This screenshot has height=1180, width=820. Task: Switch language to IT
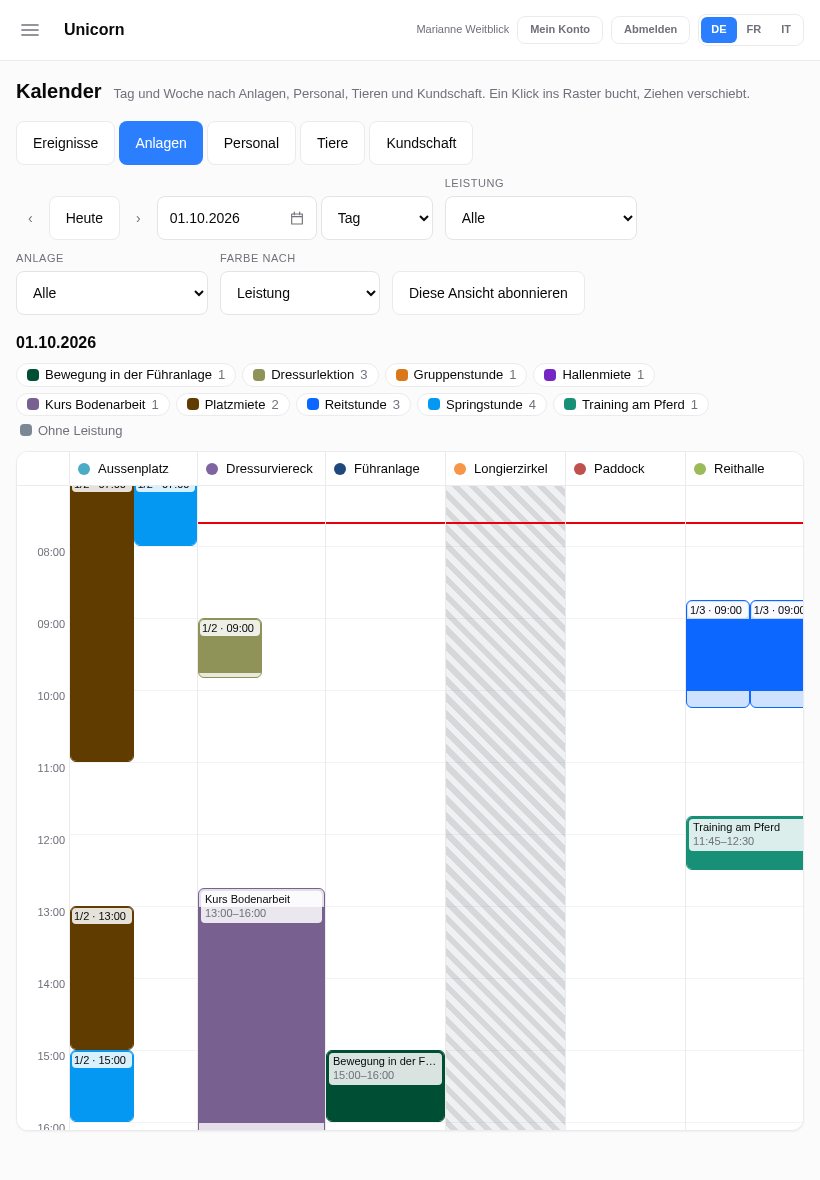pyautogui.click(x=785, y=30)
